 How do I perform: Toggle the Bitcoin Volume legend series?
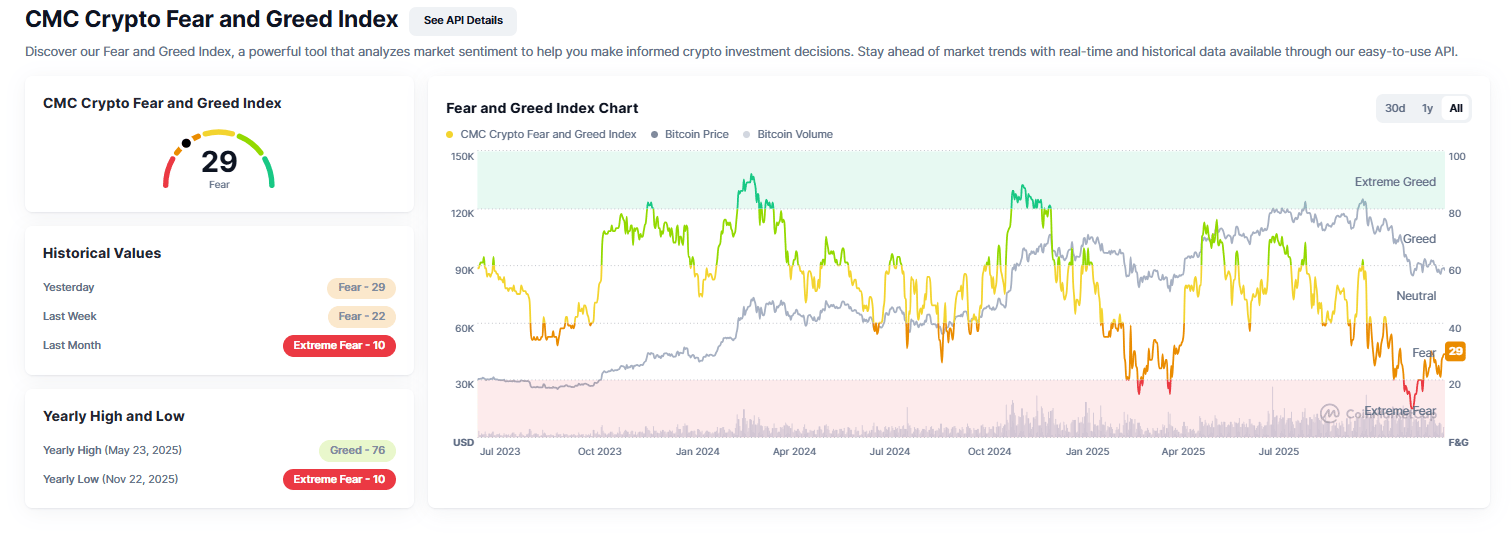(x=794, y=134)
